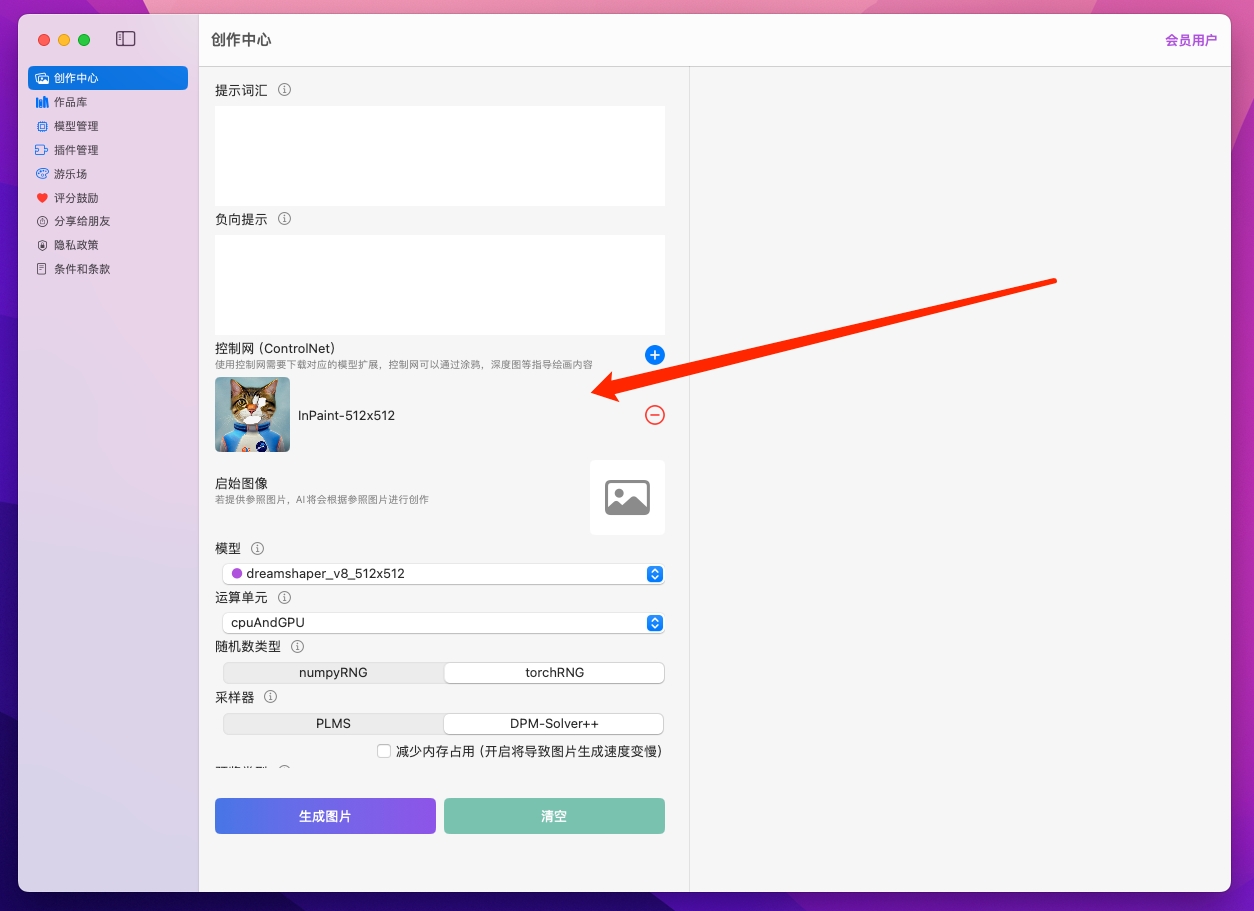Click the 清空 button
The image size is (1254, 911).
pyautogui.click(x=554, y=816)
